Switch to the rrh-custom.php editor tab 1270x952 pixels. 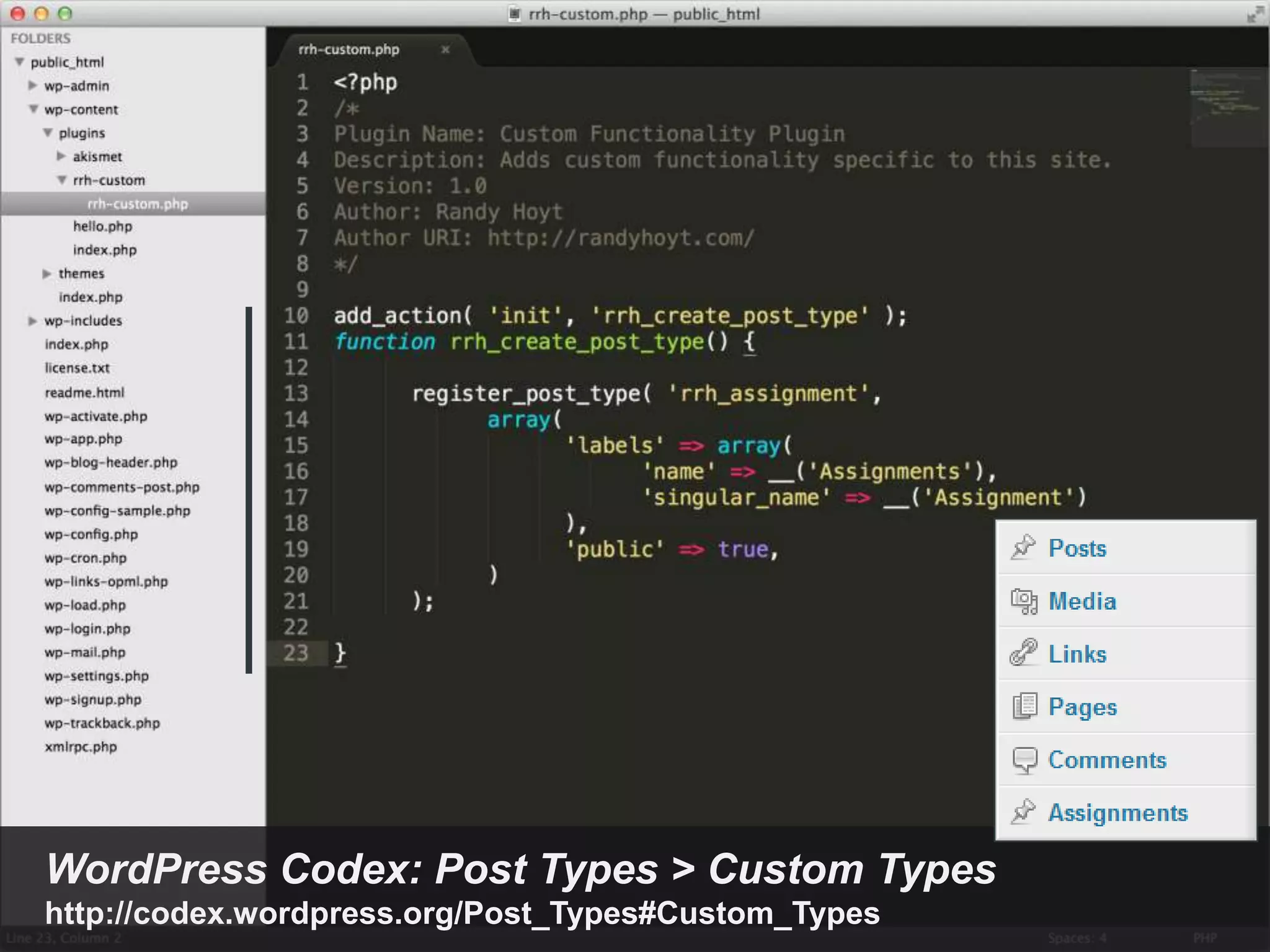click(x=349, y=50)
